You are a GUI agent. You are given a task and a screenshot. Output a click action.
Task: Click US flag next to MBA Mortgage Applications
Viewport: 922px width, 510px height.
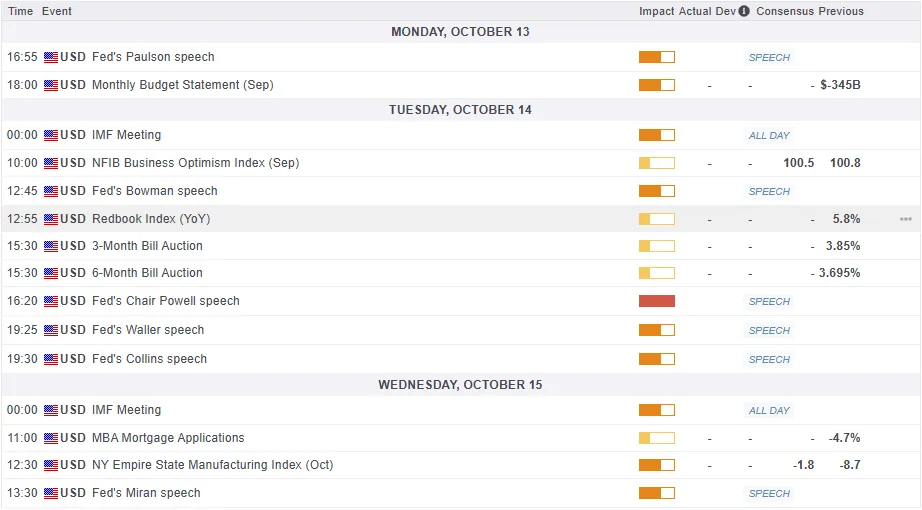click(51, 438)
